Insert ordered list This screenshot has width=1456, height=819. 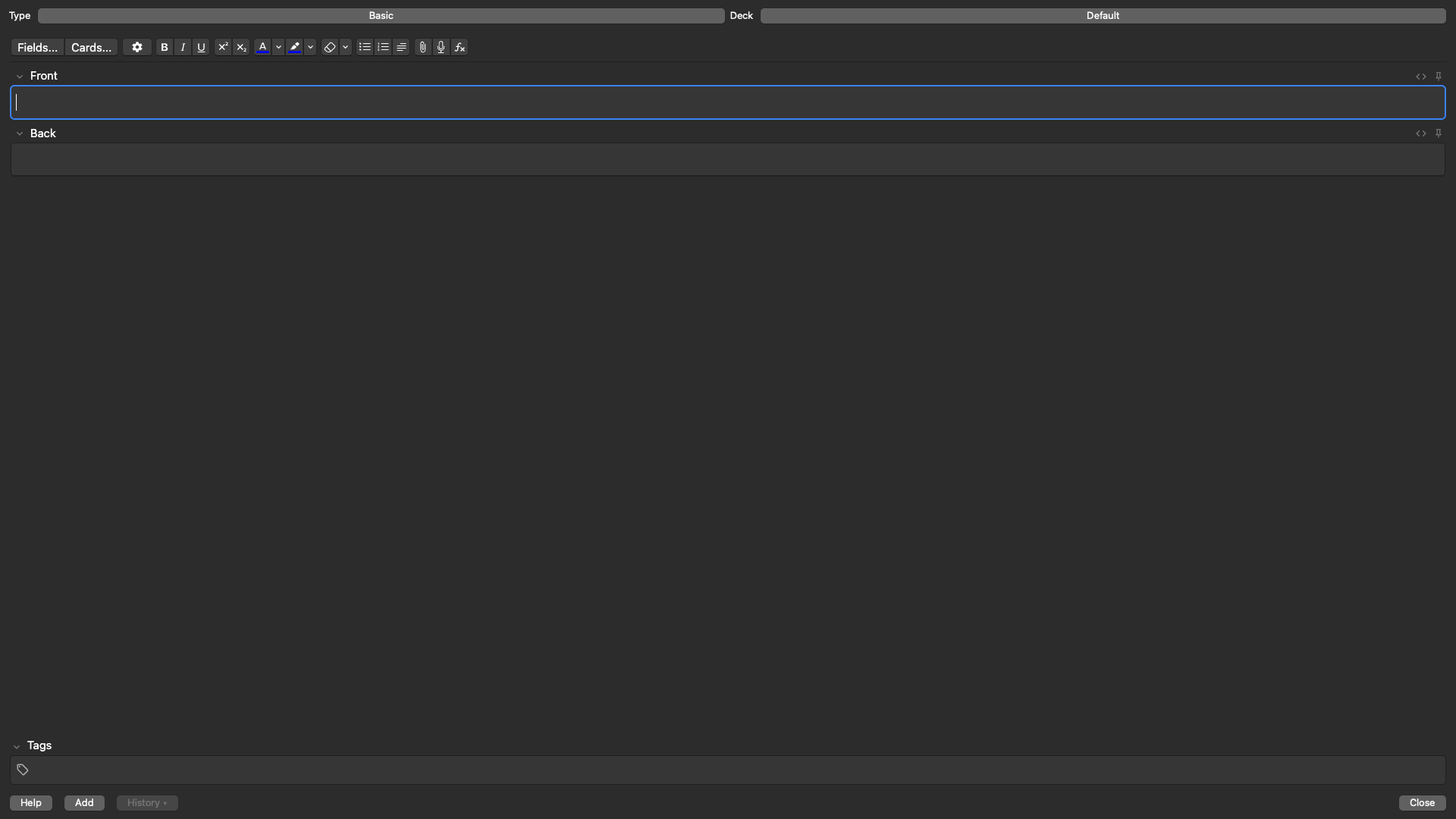coord(382,47)
